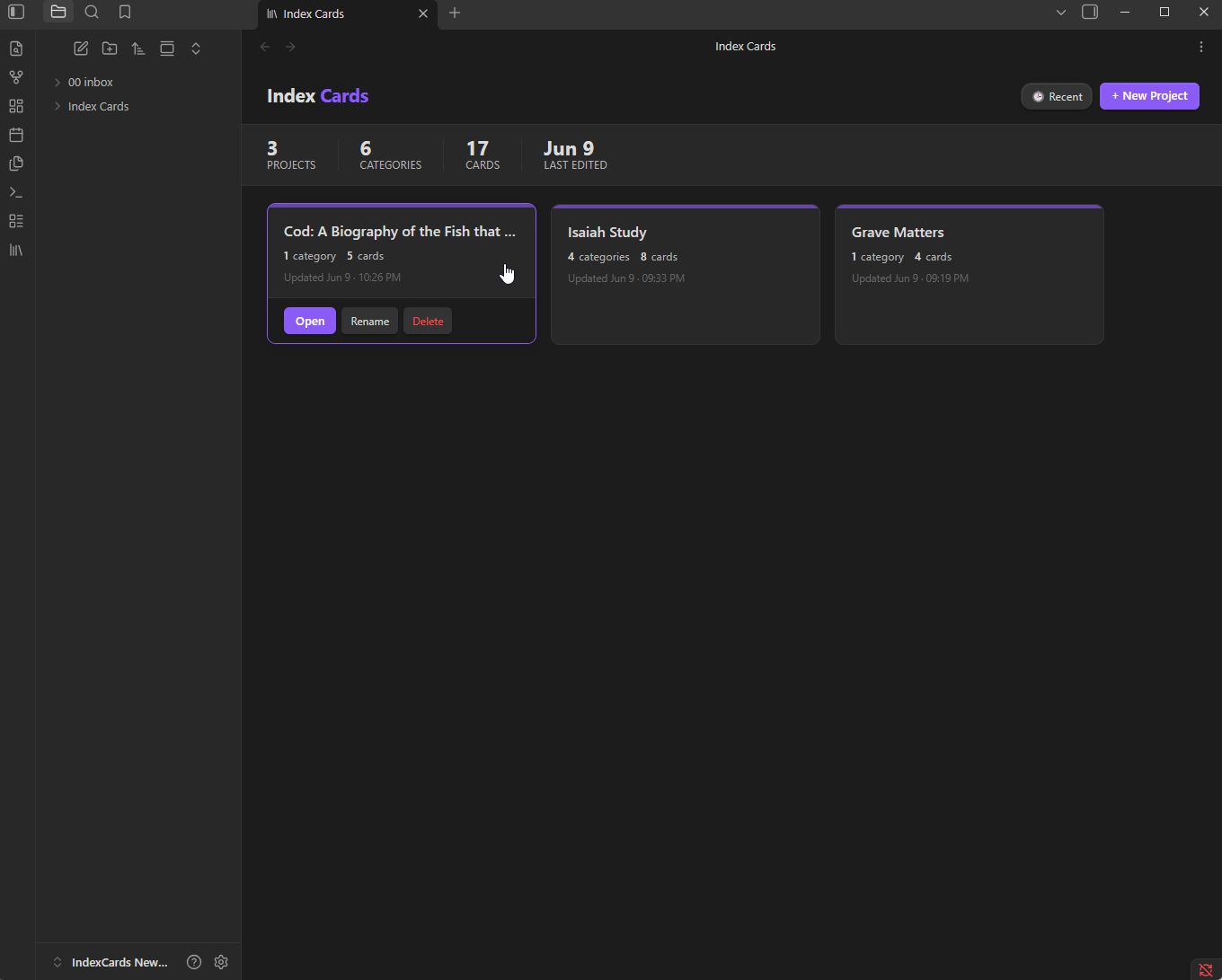The image size is (1222, 980).
Task: Select the Isaiah Study project card
Action: click(x=686, y=274)
